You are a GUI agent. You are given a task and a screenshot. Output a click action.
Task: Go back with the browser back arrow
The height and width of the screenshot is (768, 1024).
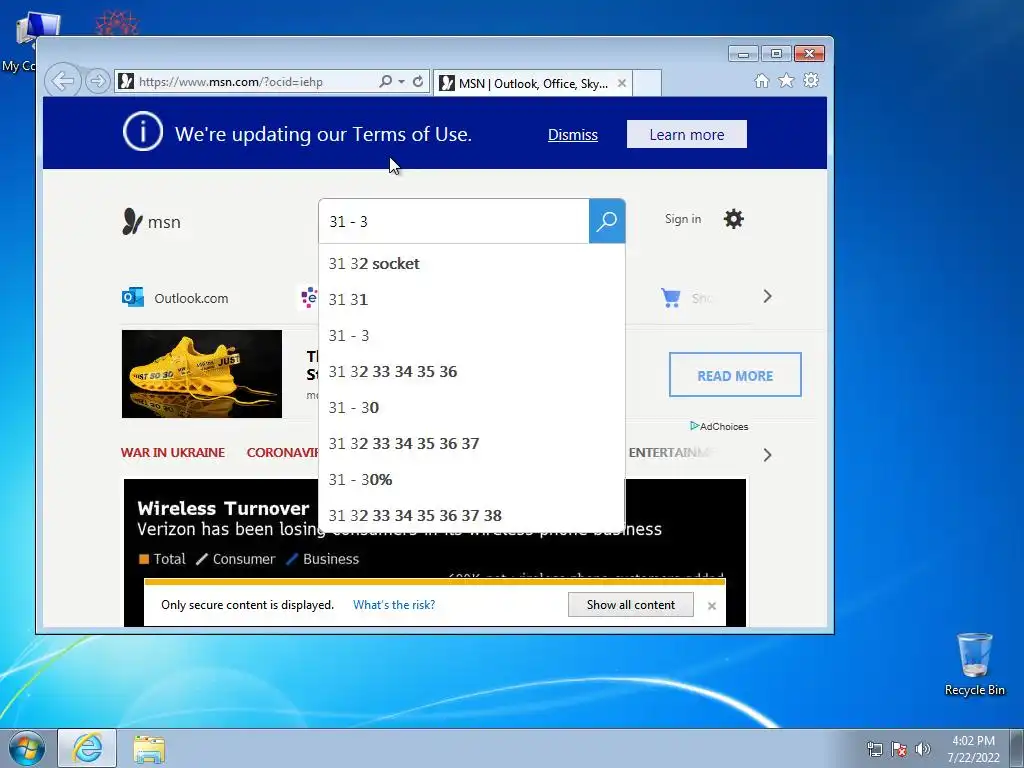[x=63, y=82]
